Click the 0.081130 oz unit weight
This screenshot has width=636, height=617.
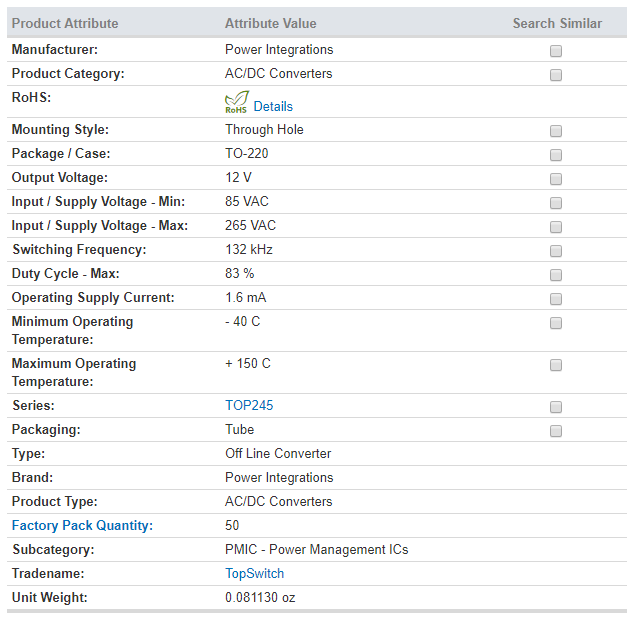coord(260,597)
